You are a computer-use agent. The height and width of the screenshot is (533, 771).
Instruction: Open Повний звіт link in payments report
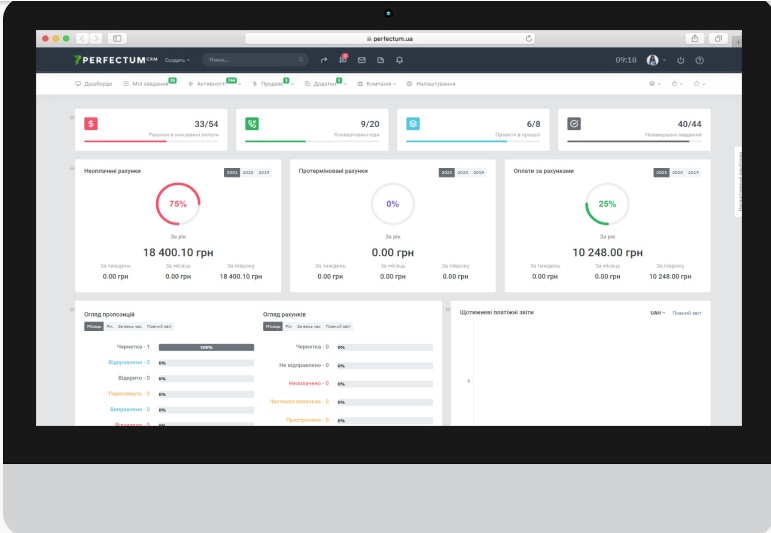[x=687, y=313]
